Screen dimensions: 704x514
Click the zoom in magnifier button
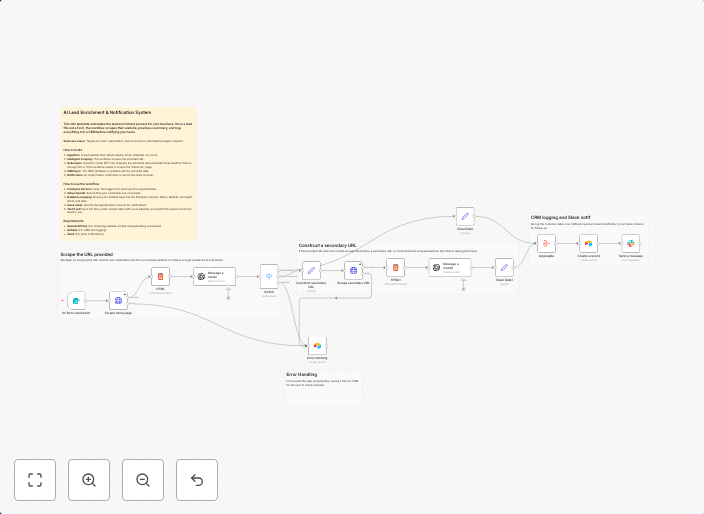(89, 480)
